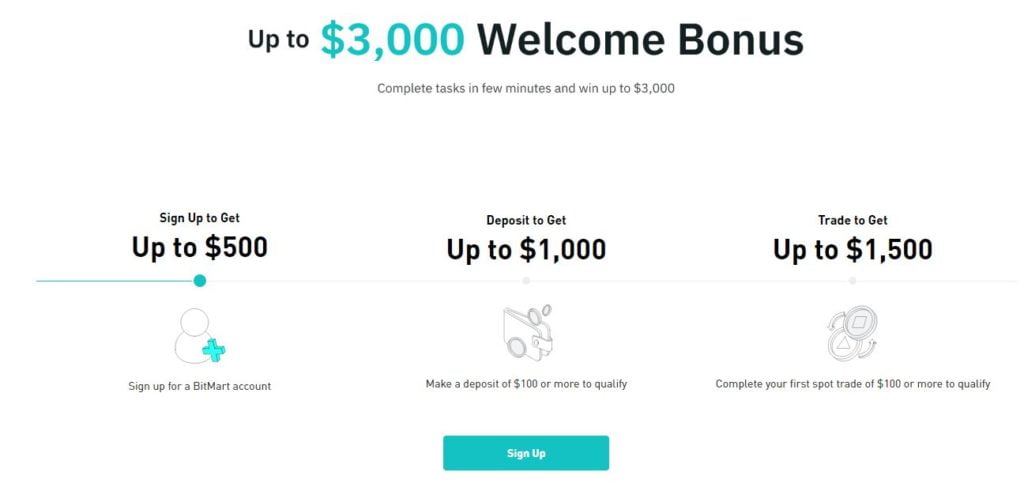
Task: Click 'Complete tasks in few minutes' subtitle
Action: pos(464,88)
